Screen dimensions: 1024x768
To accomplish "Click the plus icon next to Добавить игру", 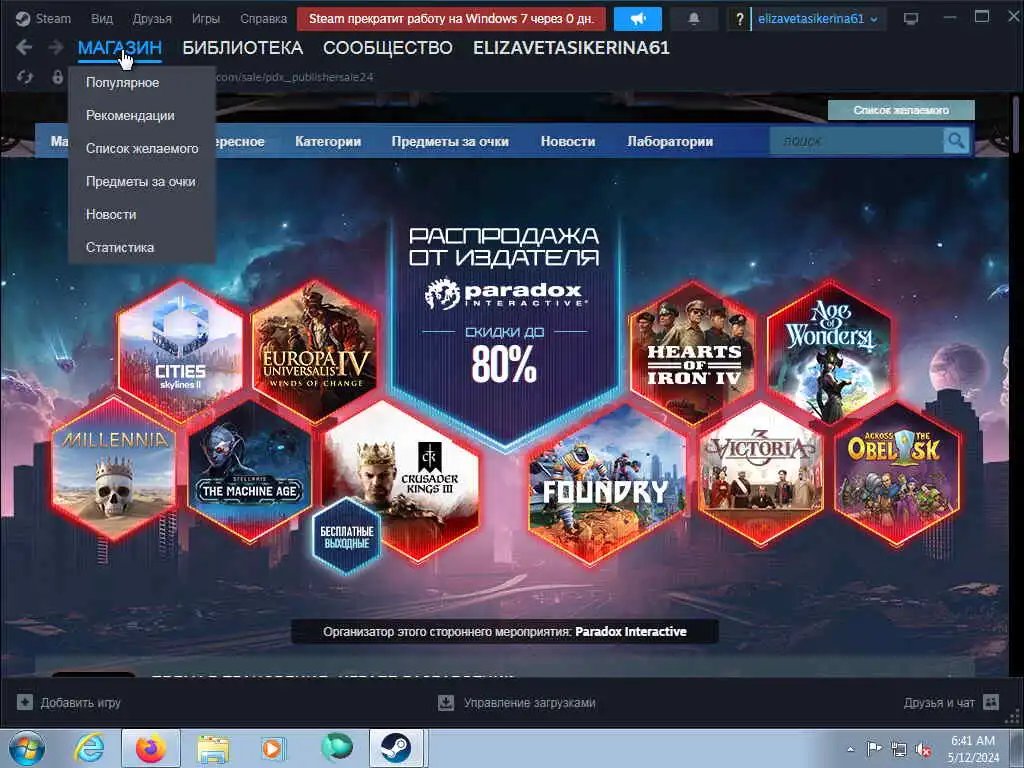I will click(25, 703).
